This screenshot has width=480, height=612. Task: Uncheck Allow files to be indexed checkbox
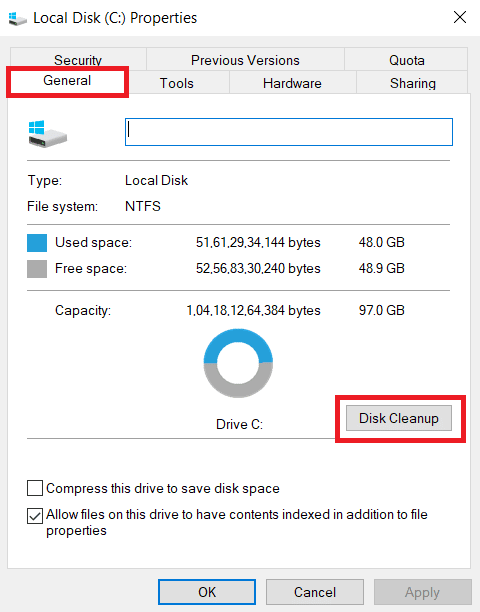(x=35, y=516)
